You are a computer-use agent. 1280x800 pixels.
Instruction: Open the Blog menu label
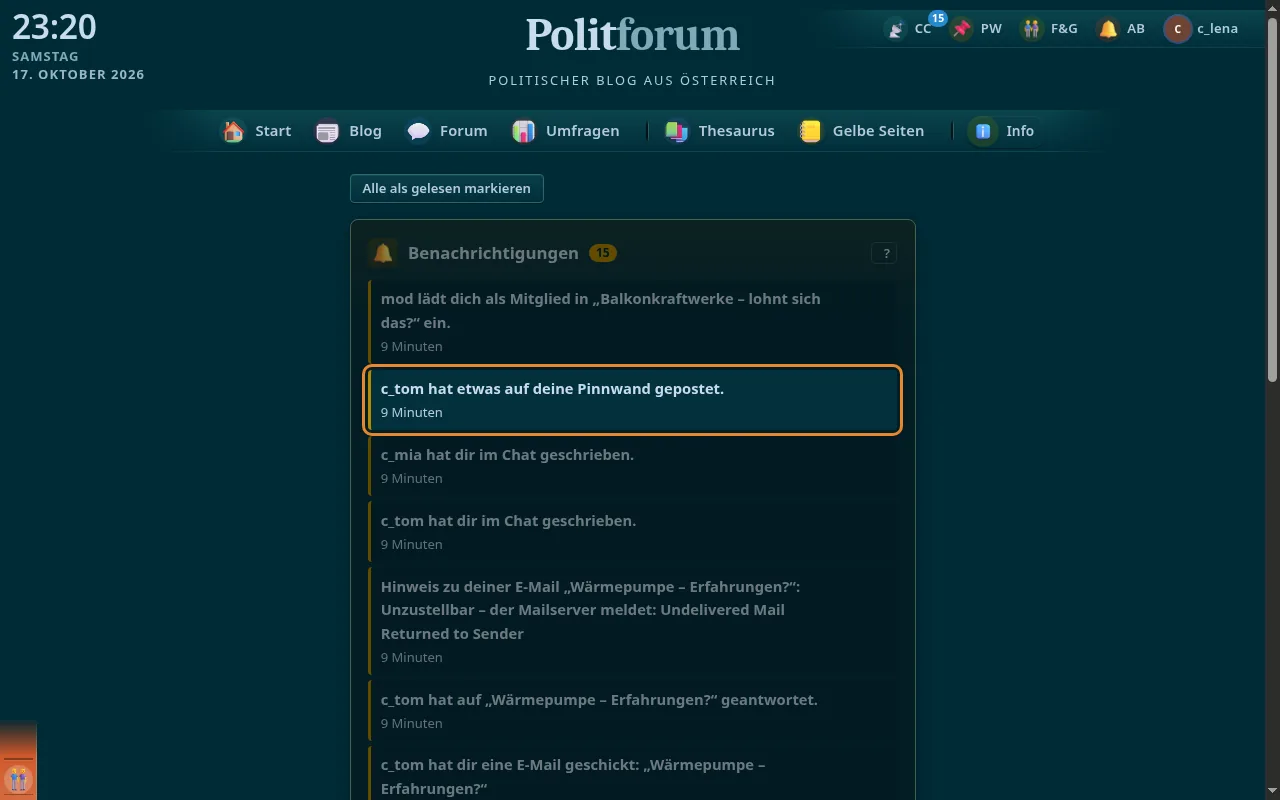tap(365, 131)
